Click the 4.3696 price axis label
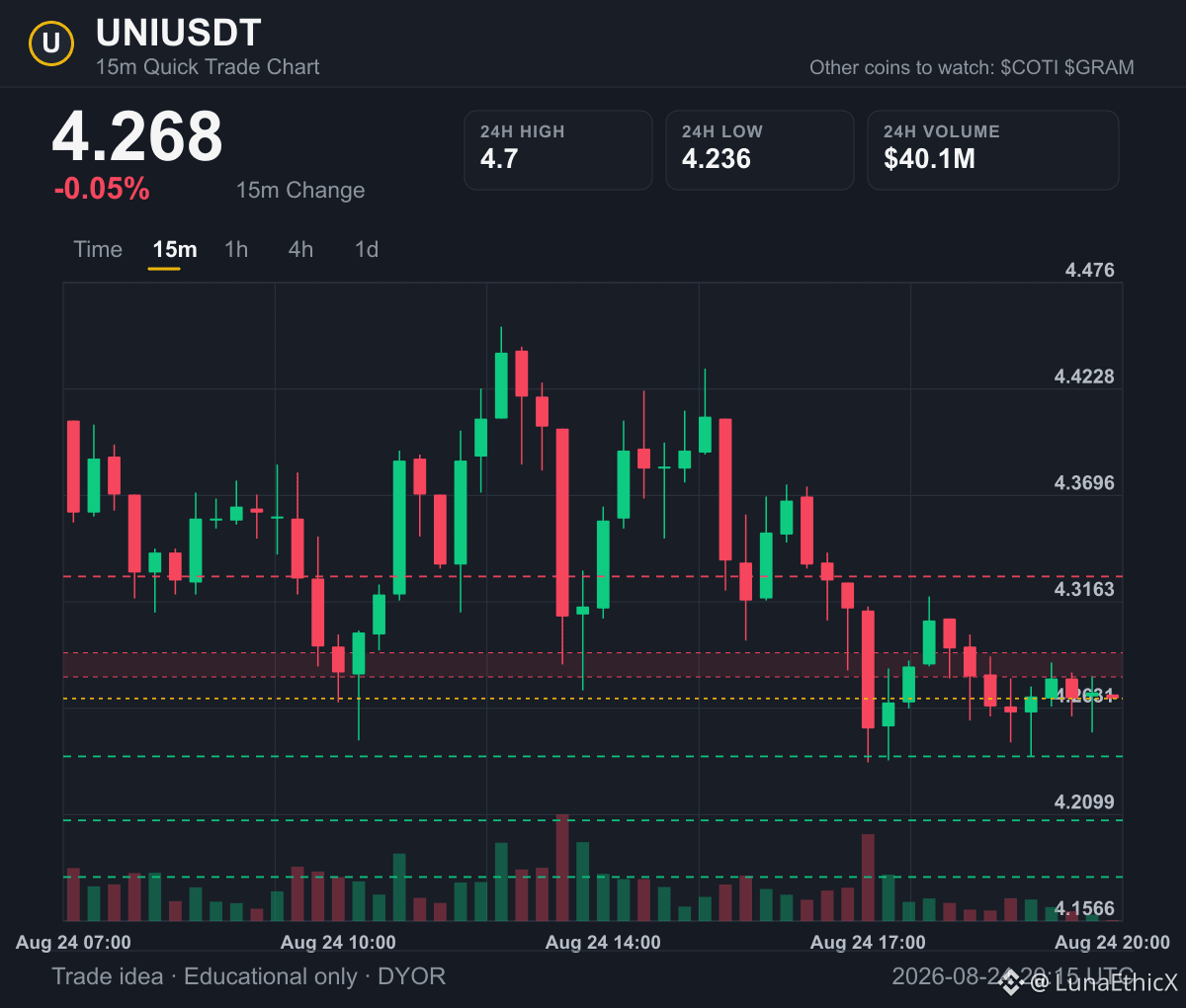 [x=1084, y=483]
